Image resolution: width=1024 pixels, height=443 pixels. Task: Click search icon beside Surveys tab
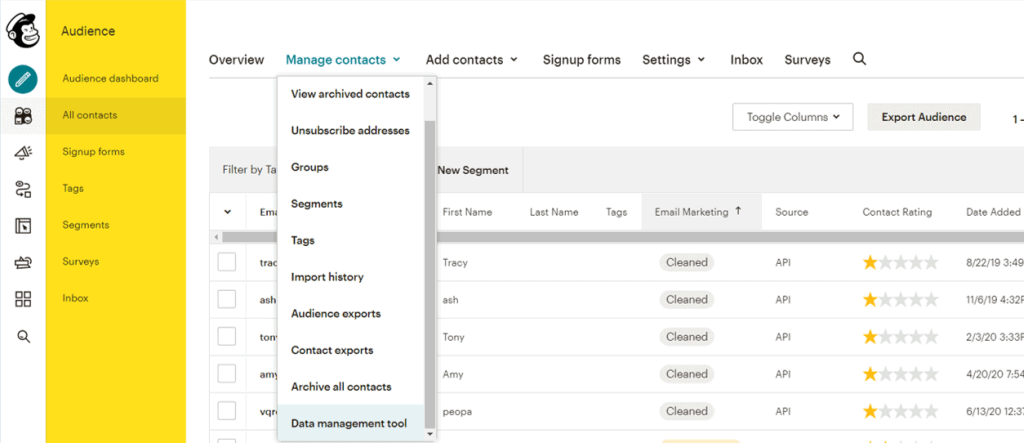point(859,59)
